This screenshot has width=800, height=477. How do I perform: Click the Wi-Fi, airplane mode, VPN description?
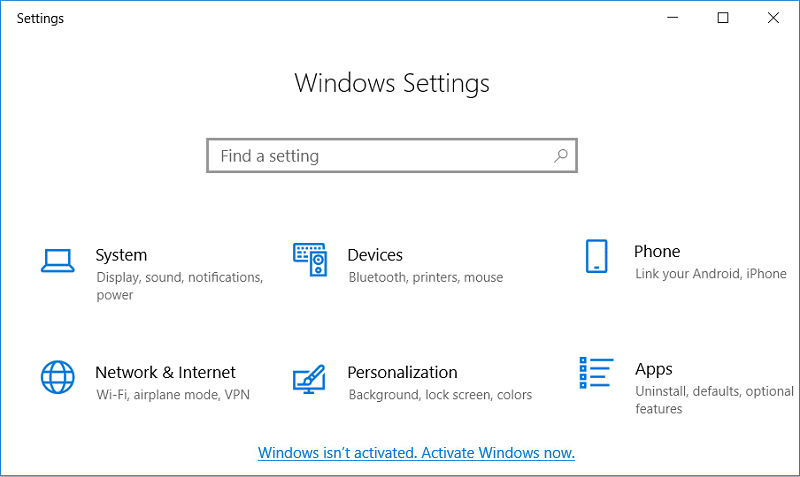coord(172,394)
